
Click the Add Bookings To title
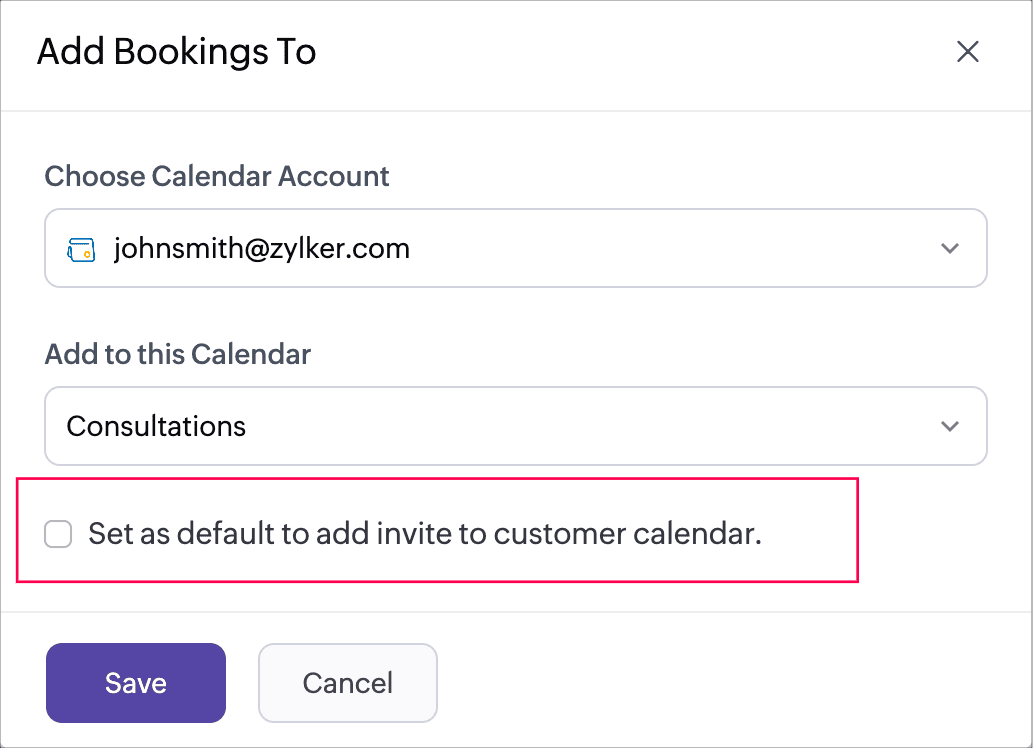177,51
